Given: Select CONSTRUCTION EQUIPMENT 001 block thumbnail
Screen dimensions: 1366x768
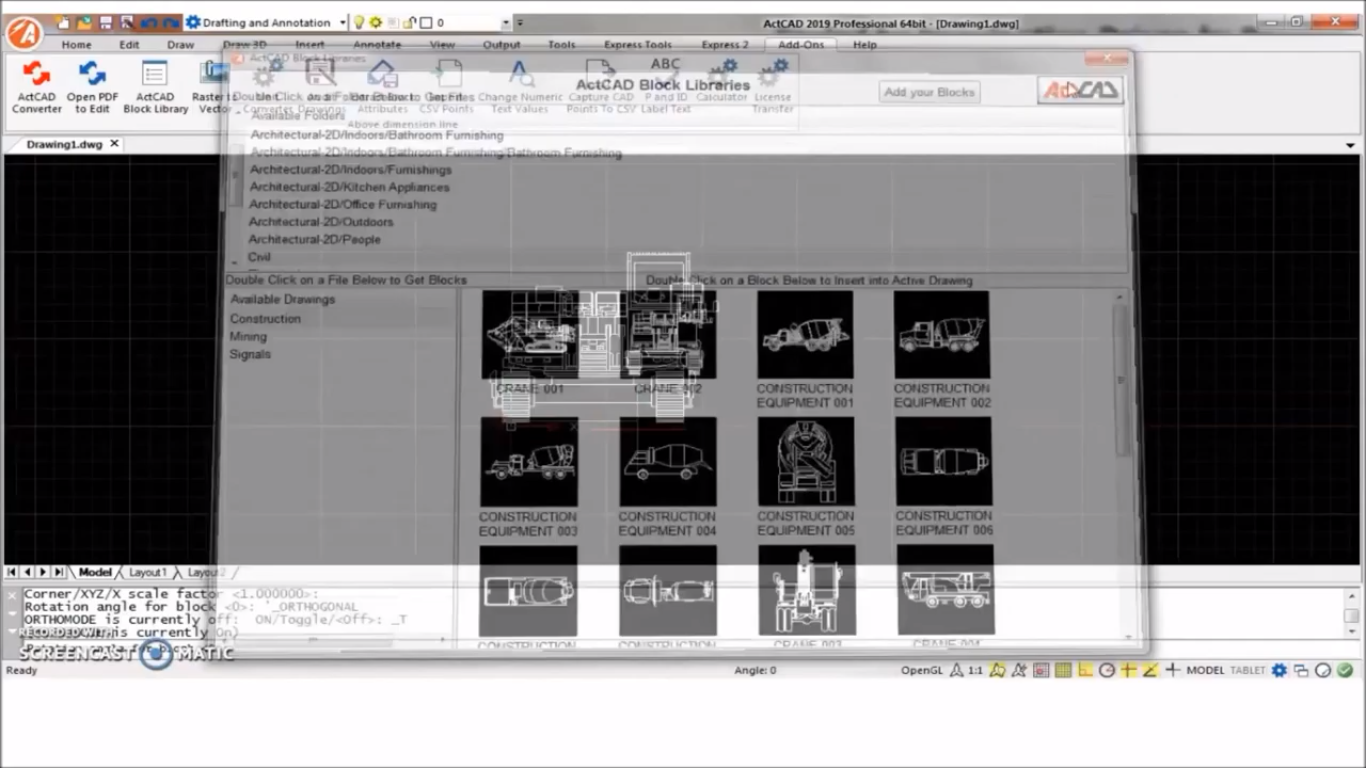Looking at the screenshot, I should 805,335.
